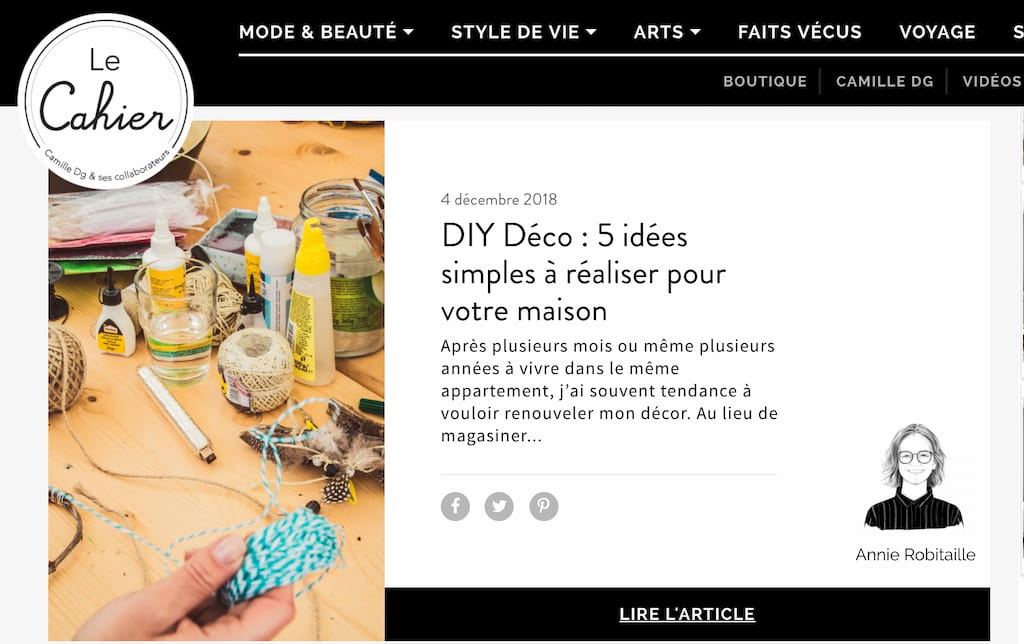The image size is (1024, 644).
Task: Select the Annie Robitaille author name
Action: (915, 555)
